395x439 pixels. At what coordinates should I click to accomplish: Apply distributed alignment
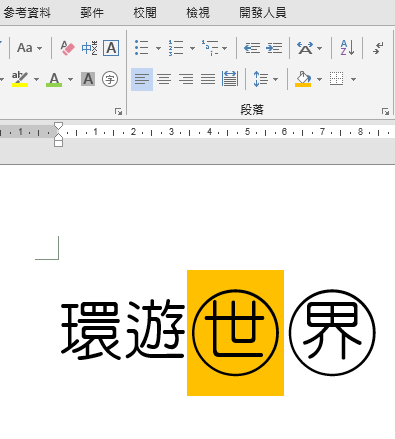point(230,79)
